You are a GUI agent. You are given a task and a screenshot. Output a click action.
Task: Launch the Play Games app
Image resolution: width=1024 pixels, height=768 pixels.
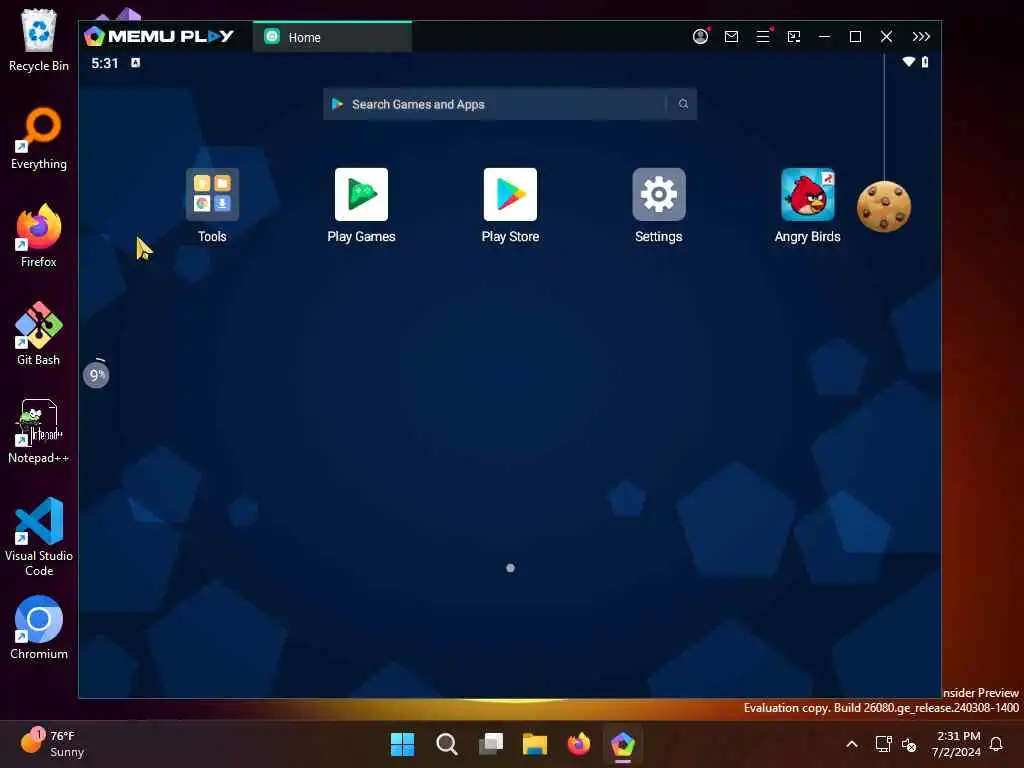click(361, 195)
